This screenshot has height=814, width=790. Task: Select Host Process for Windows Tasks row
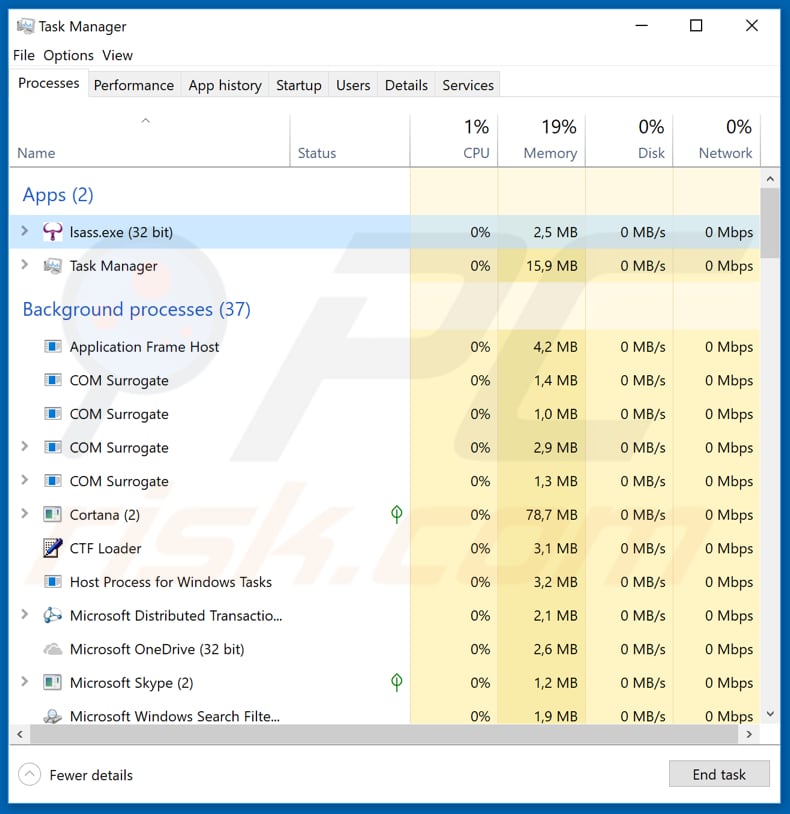click(385, 582)
